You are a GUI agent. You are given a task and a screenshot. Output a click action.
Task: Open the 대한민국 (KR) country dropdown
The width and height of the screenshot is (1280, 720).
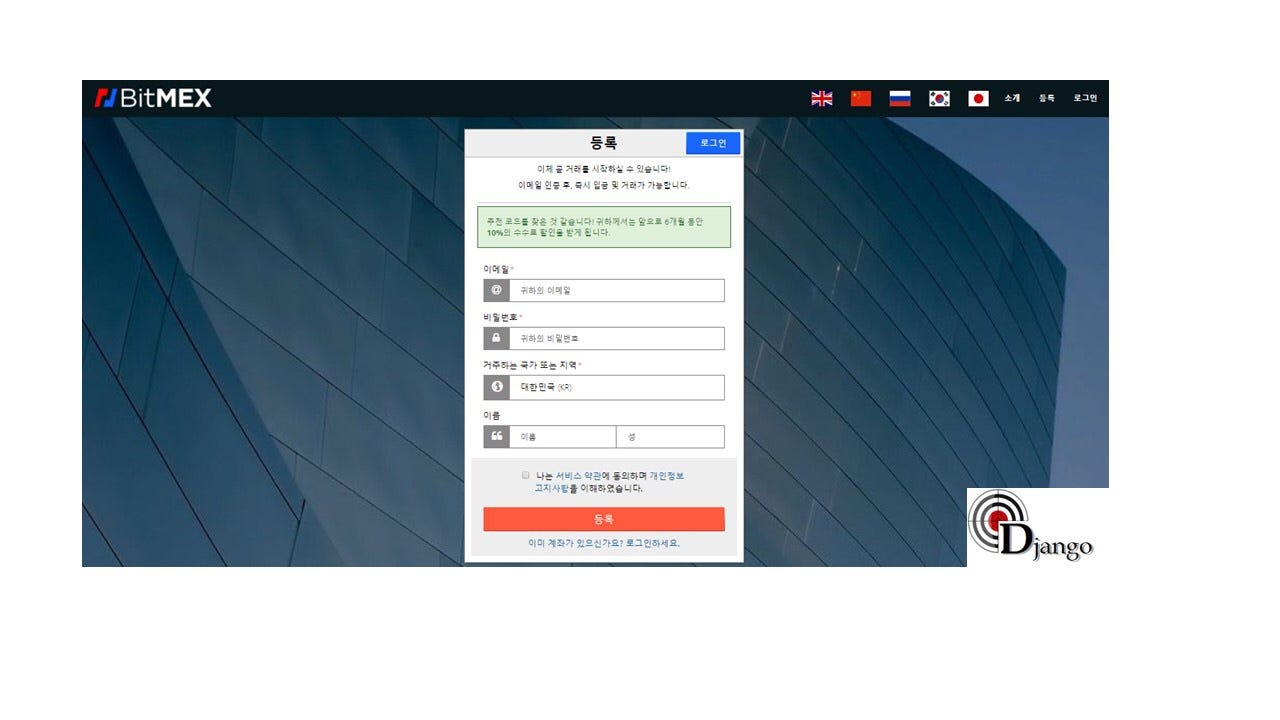click(x=614, y=387)
